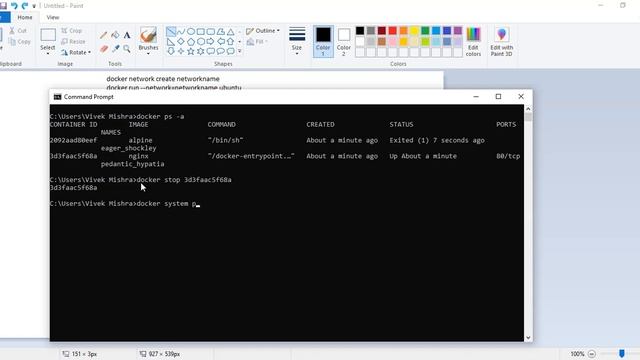The image size is (640, 360).
Task: Select the Text tool
Action: pos(127,35)
